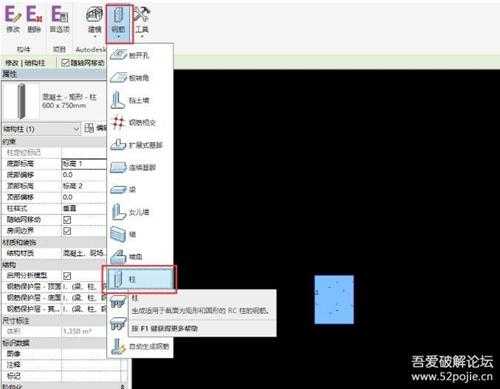This screenshot has height=389, width=500.
Task: Open the 钢筋 rebar dropdown button
Action: point(119,23)
